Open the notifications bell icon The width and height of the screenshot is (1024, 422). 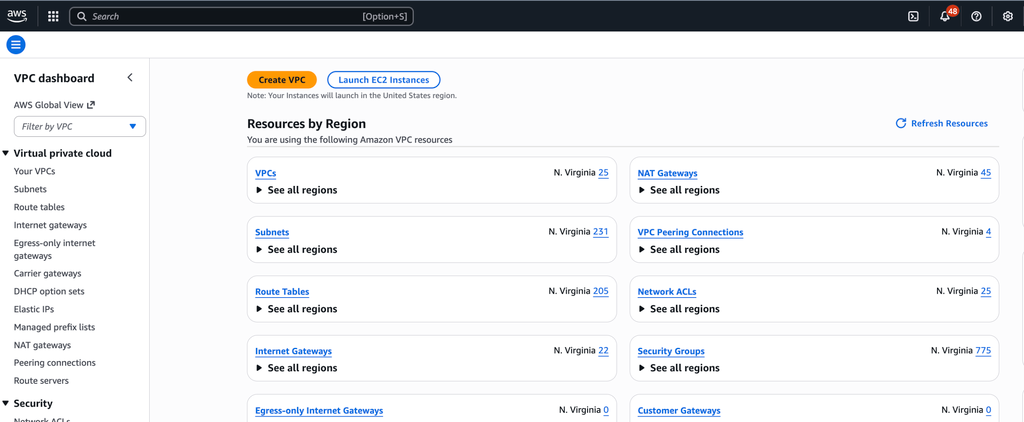coord(945,16)
